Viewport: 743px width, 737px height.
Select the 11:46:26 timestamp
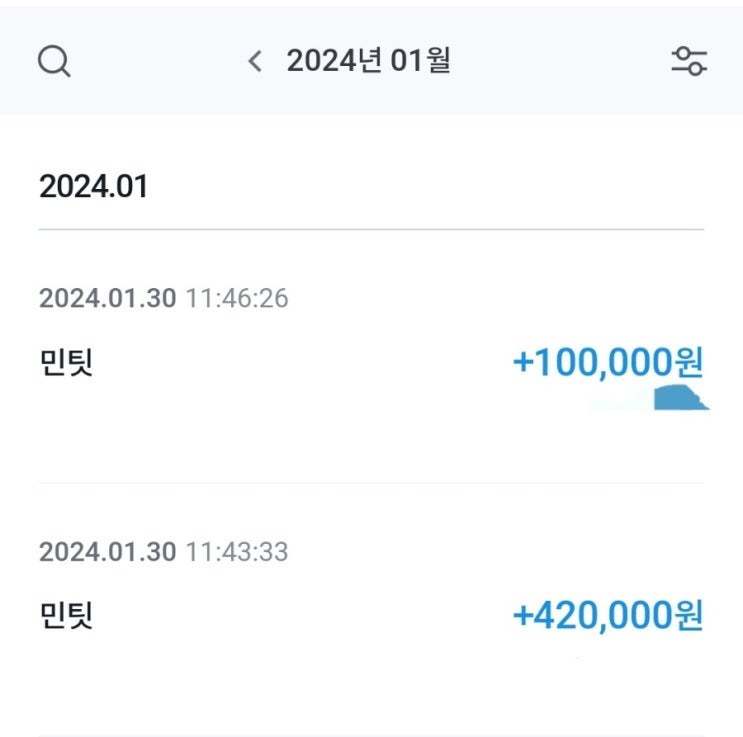coord(237,298)
